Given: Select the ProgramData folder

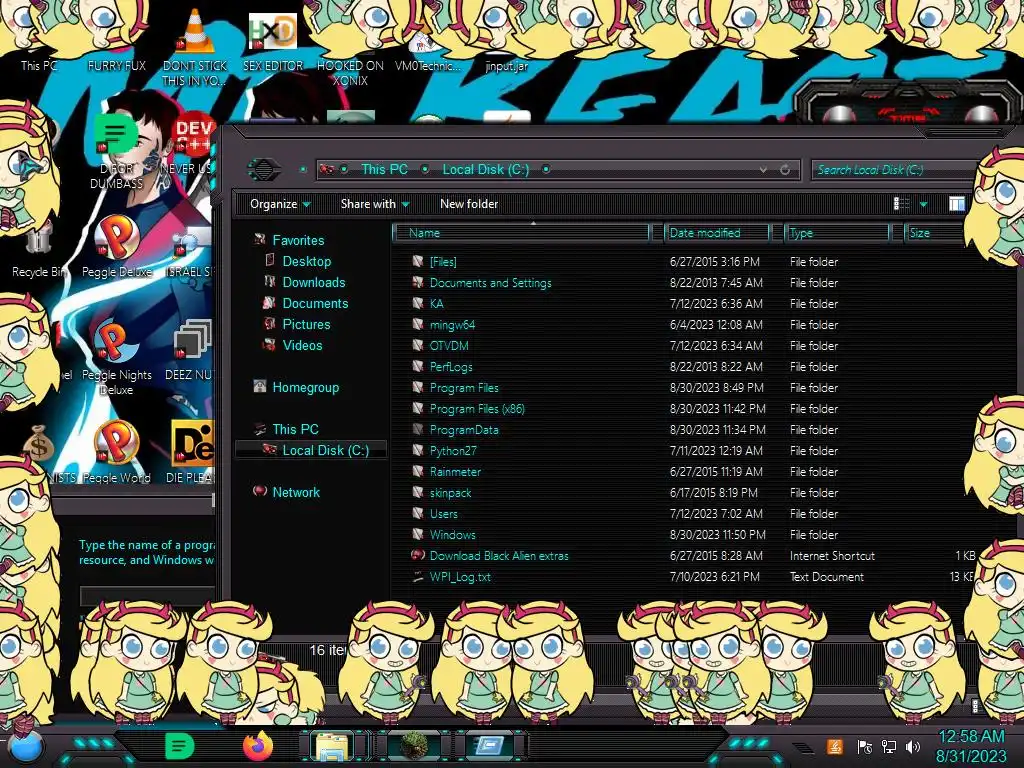Looking at the screenshot, I should click(x=464, y=430).
